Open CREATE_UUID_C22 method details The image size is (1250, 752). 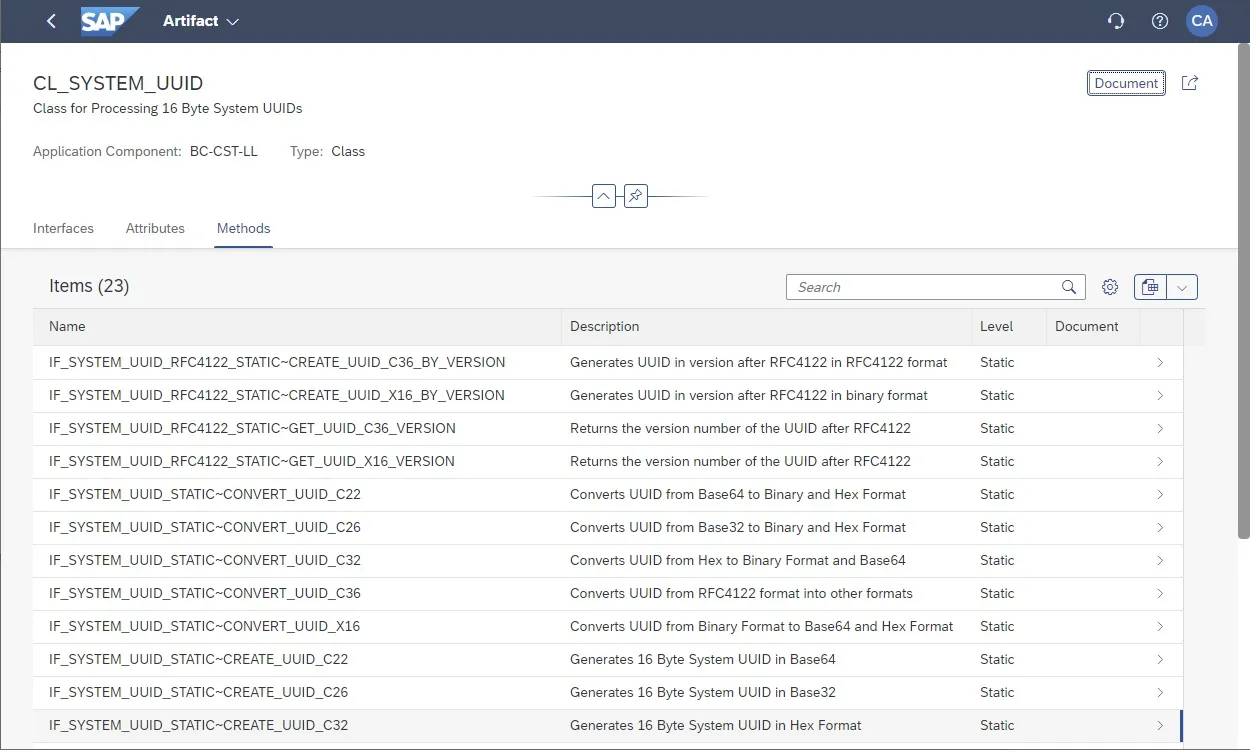click(1159, 659)
